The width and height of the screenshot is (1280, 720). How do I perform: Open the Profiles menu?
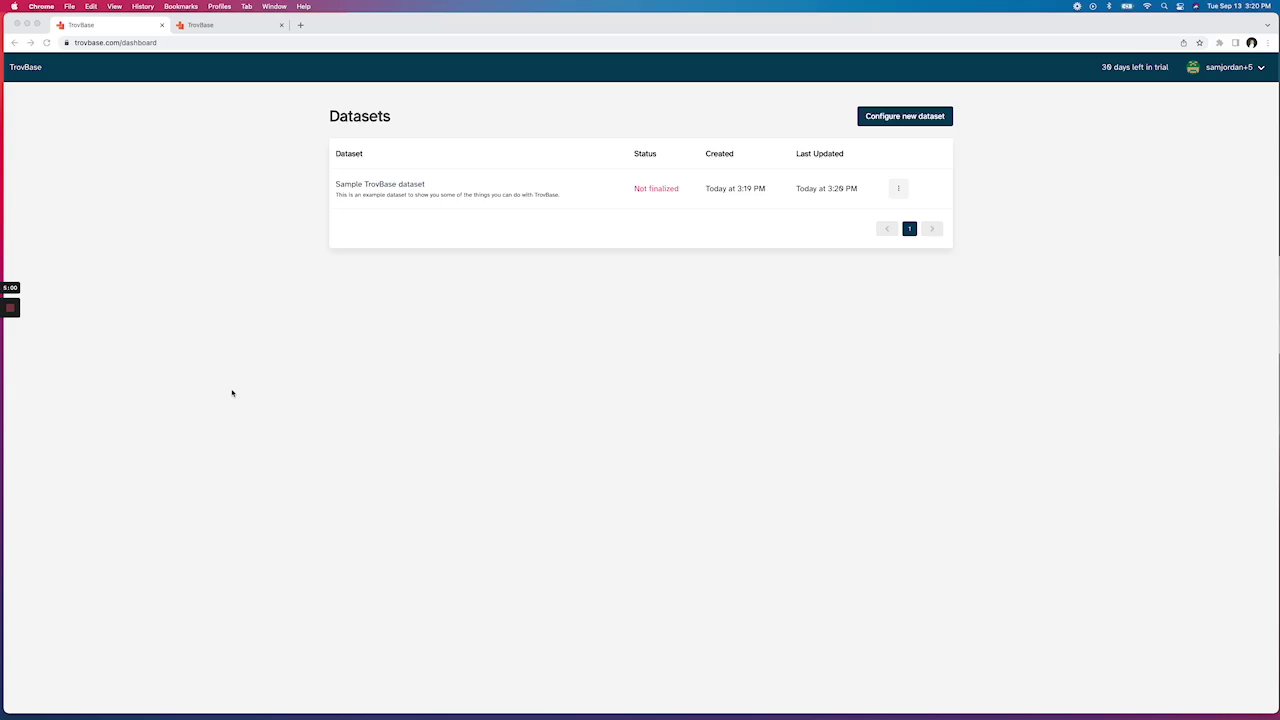pos(219,6)
